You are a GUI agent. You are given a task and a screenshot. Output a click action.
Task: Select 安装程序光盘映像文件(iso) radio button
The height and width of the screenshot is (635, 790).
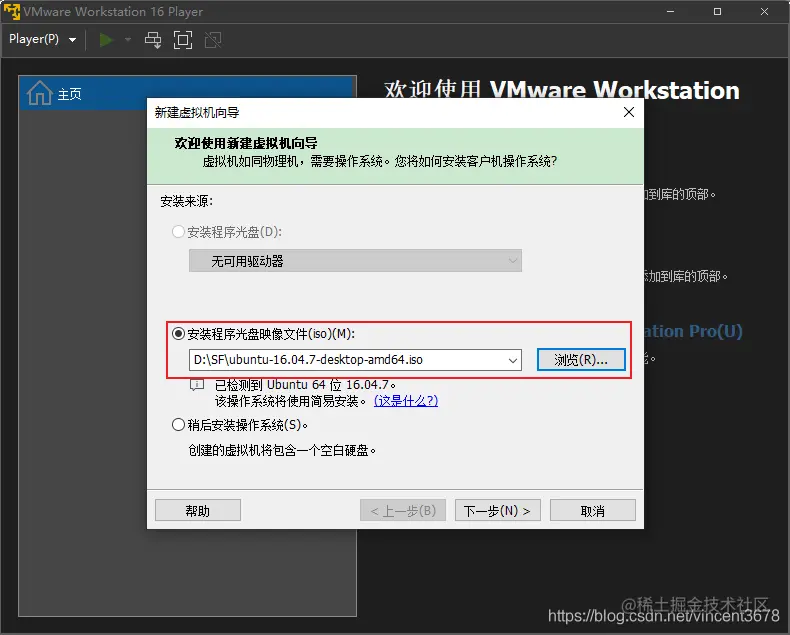click(178, 334)
